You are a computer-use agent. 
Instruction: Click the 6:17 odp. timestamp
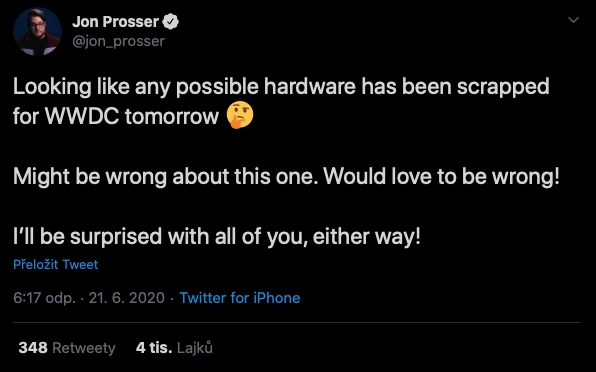tap(44, 298)
